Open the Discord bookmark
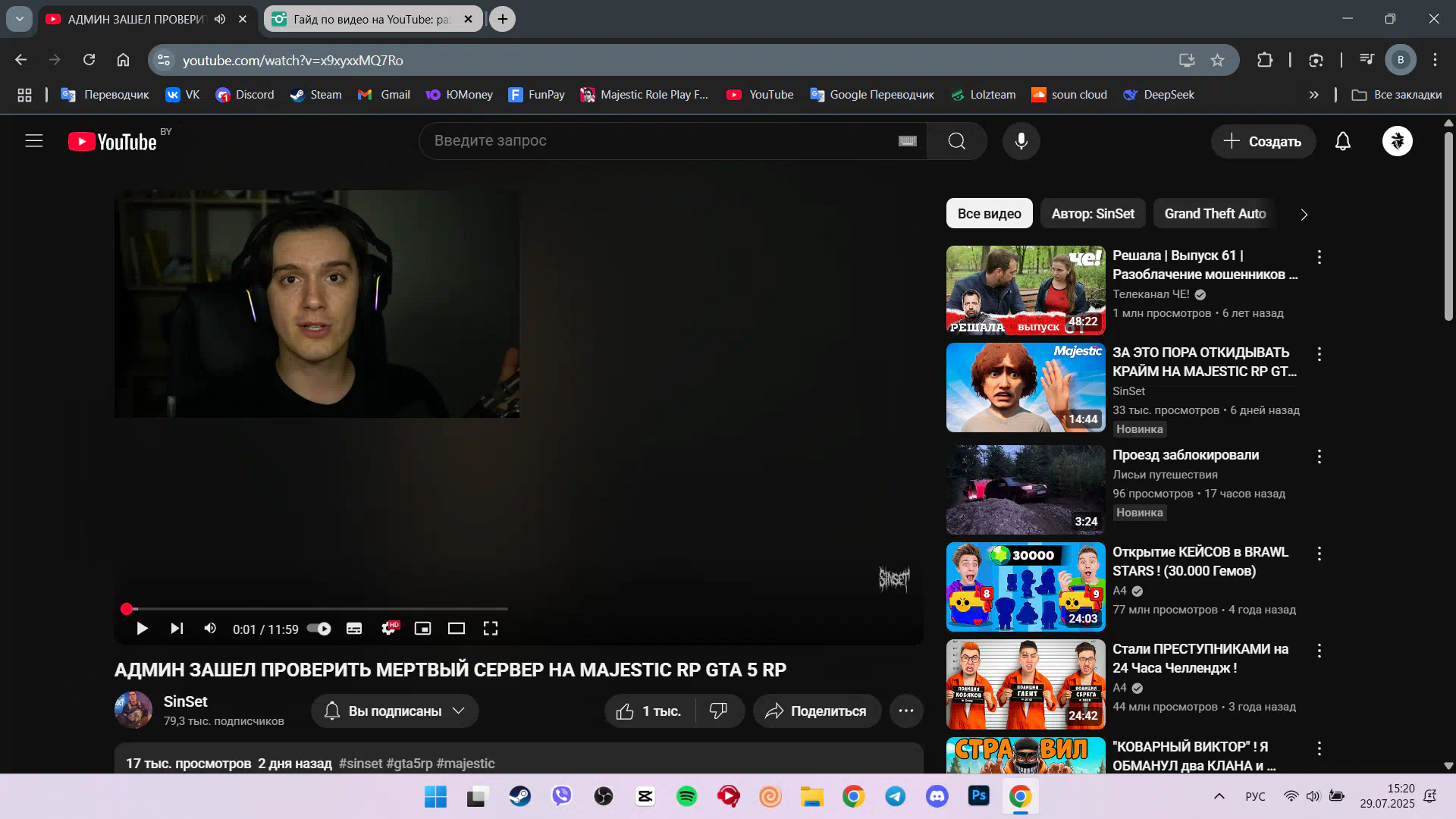Image resolution: width=1456 pixels, height=819 pixels. 244,95
